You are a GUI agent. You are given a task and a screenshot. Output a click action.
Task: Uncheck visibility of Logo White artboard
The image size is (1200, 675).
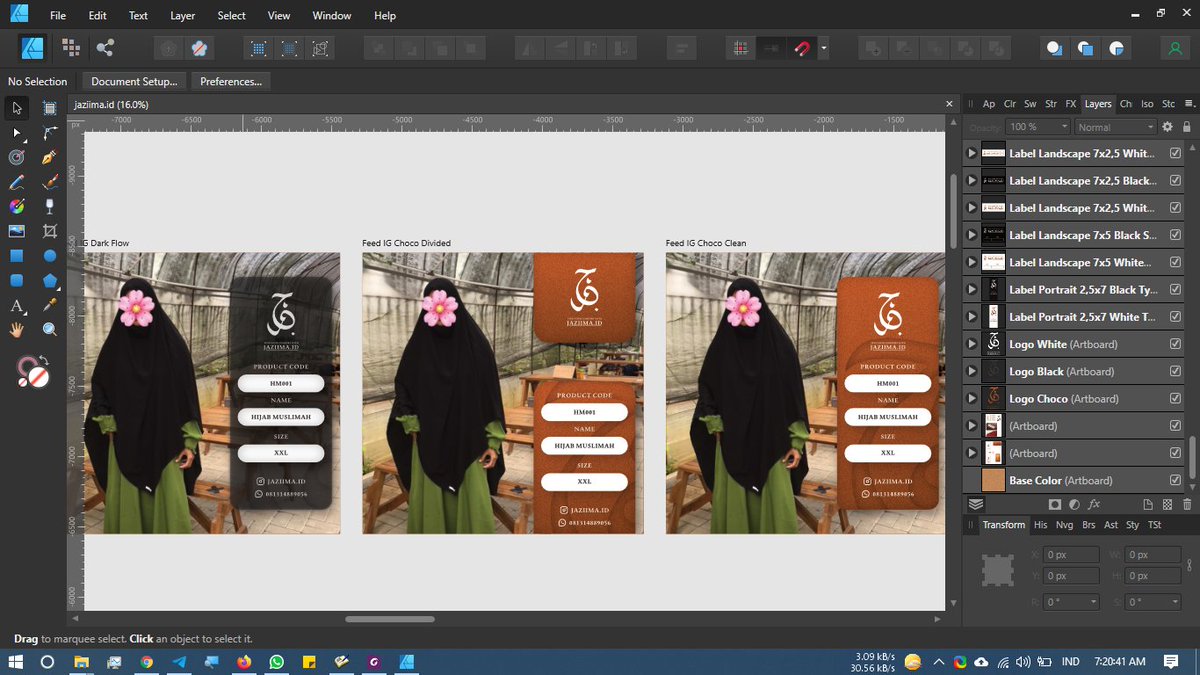[1175, 344]
